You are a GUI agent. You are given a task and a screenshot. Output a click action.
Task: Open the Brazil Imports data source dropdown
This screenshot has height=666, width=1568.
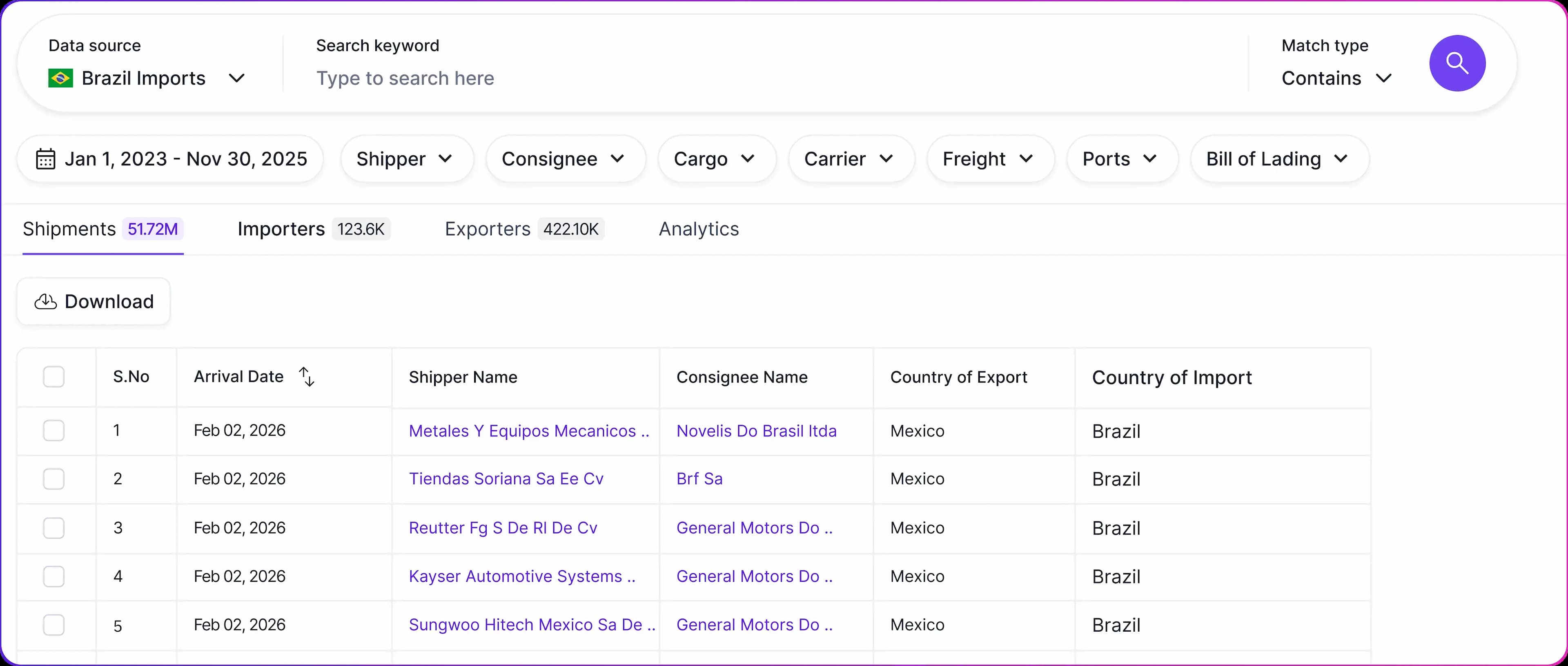click(x=147, y=78)
